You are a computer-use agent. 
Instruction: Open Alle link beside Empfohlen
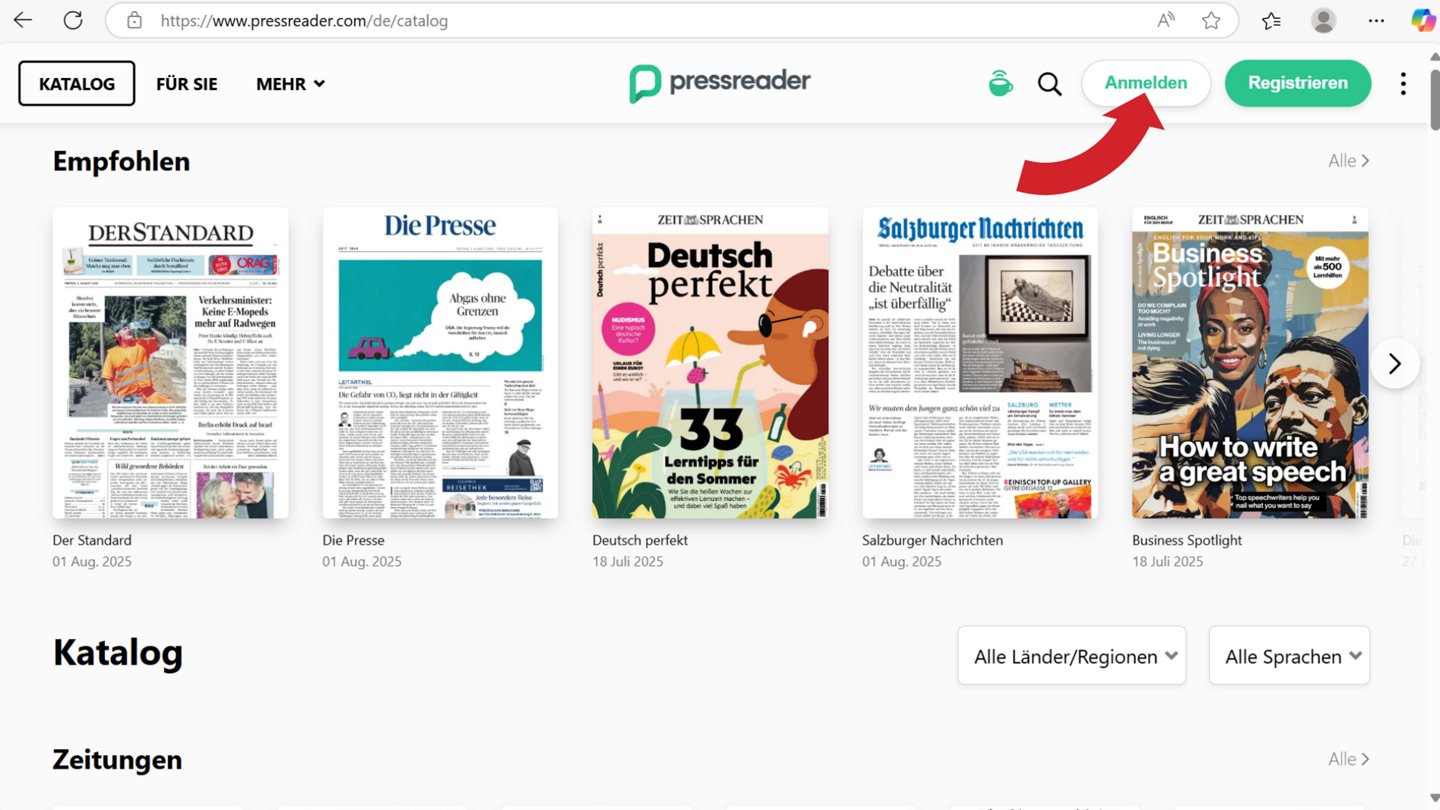click(1349, 161)
